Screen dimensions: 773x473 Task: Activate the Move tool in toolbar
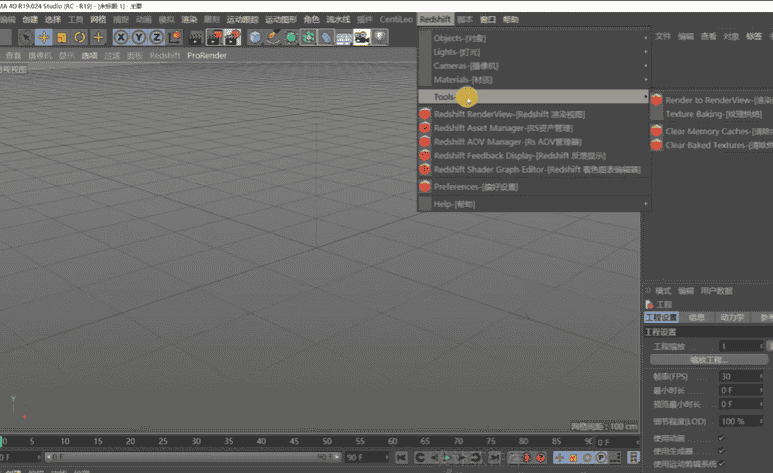(44, 37)
